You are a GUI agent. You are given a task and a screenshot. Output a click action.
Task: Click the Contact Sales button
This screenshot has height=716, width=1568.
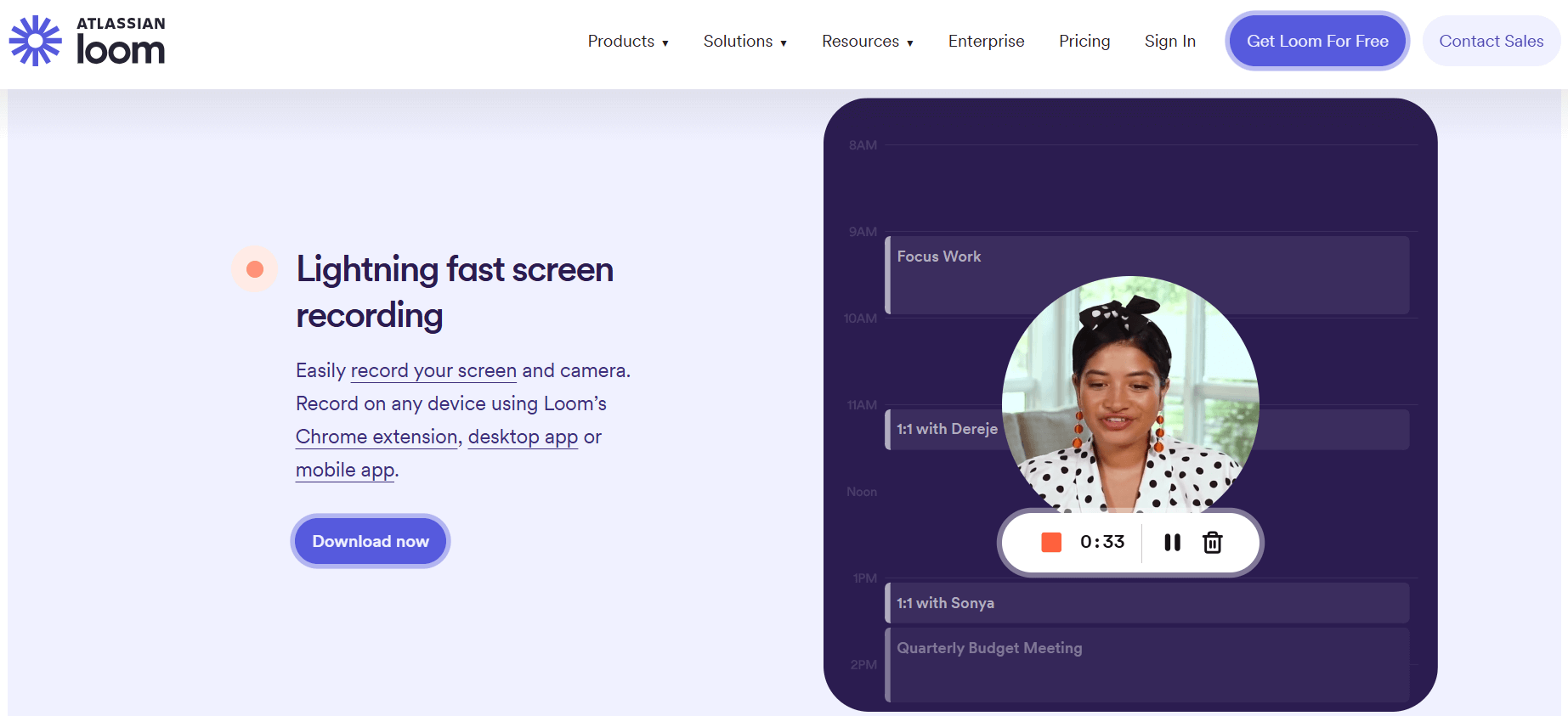click(x=1492, y=41)
